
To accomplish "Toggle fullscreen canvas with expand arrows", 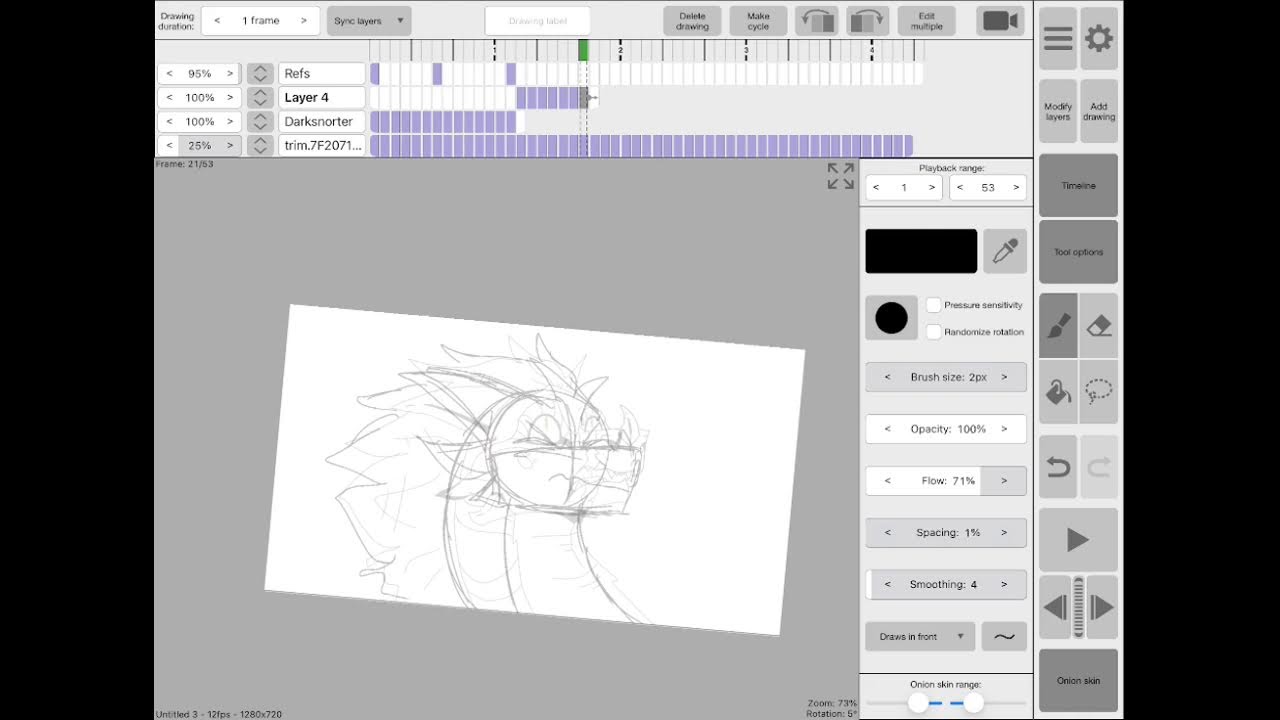I will (x=841, y=176).
